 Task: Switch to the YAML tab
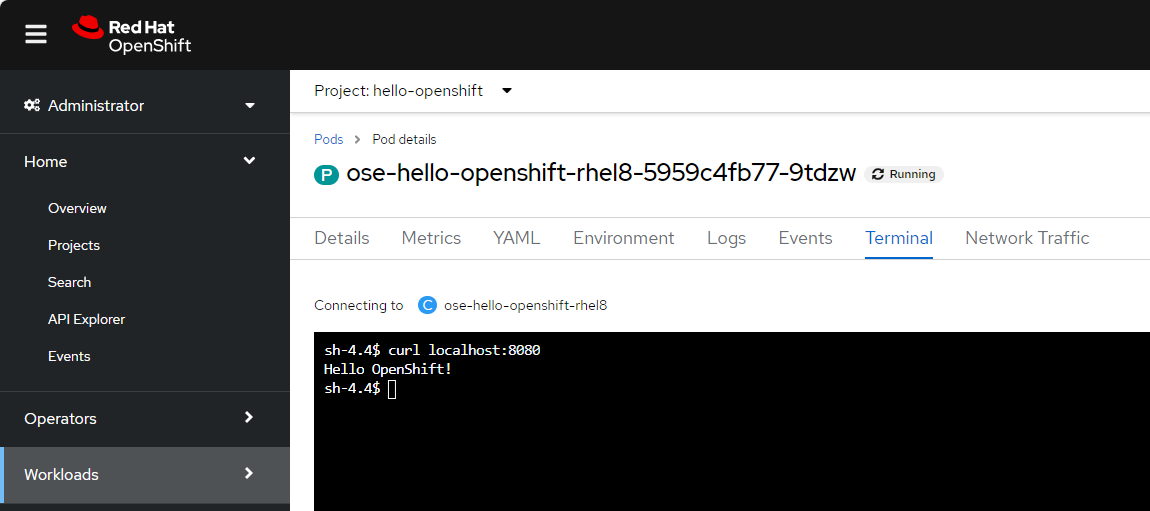(516, 238)
